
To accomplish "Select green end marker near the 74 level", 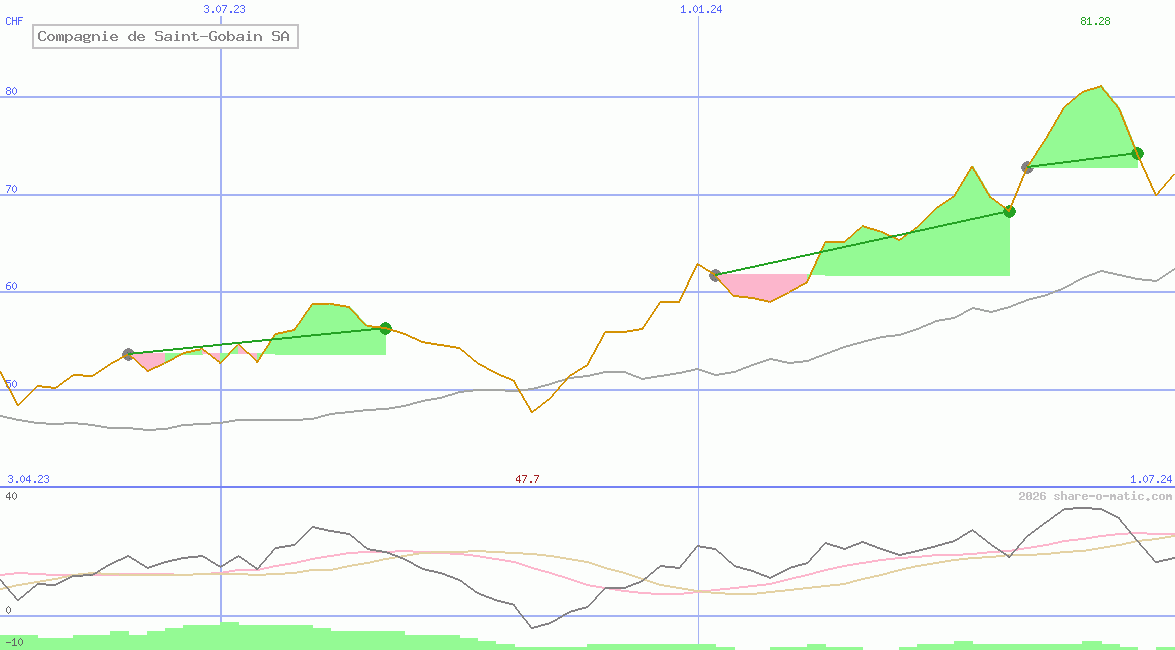I will click(1137, 153).
